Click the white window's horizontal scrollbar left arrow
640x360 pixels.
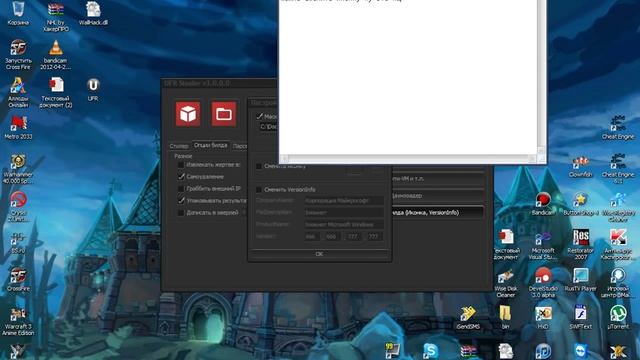(x=285, y=159)
